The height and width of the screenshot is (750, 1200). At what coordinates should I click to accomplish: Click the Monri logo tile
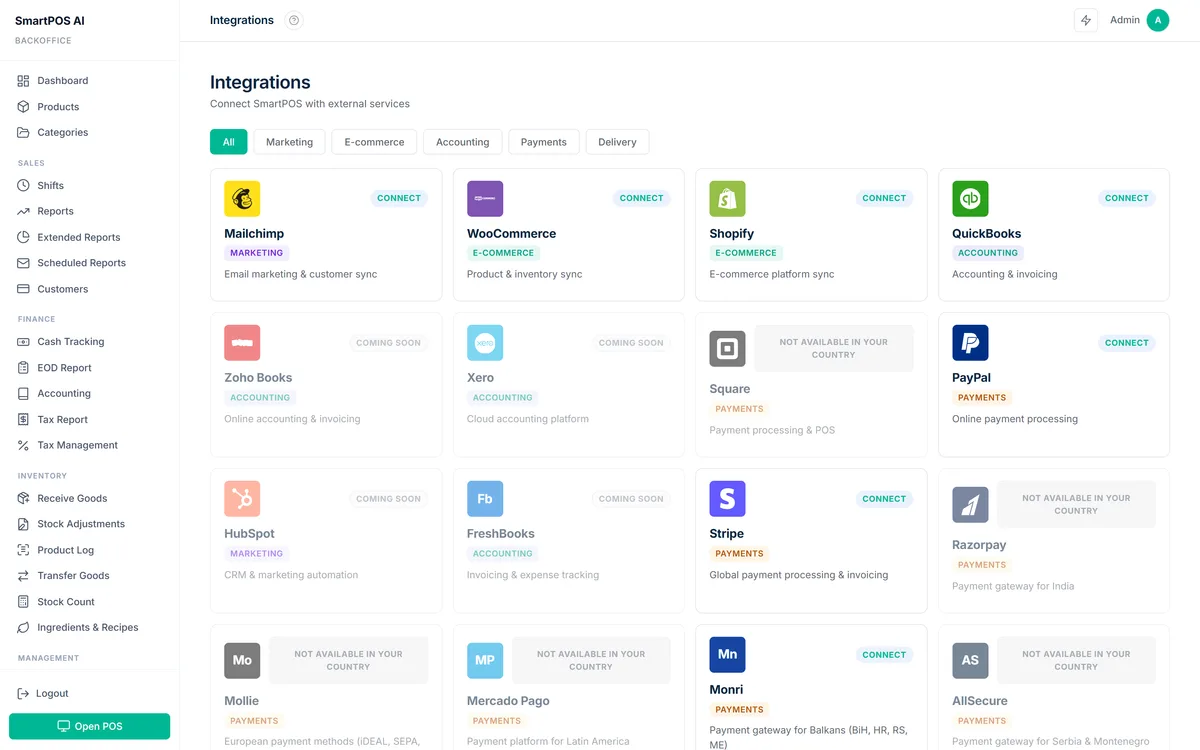click(x=727, y=655)
